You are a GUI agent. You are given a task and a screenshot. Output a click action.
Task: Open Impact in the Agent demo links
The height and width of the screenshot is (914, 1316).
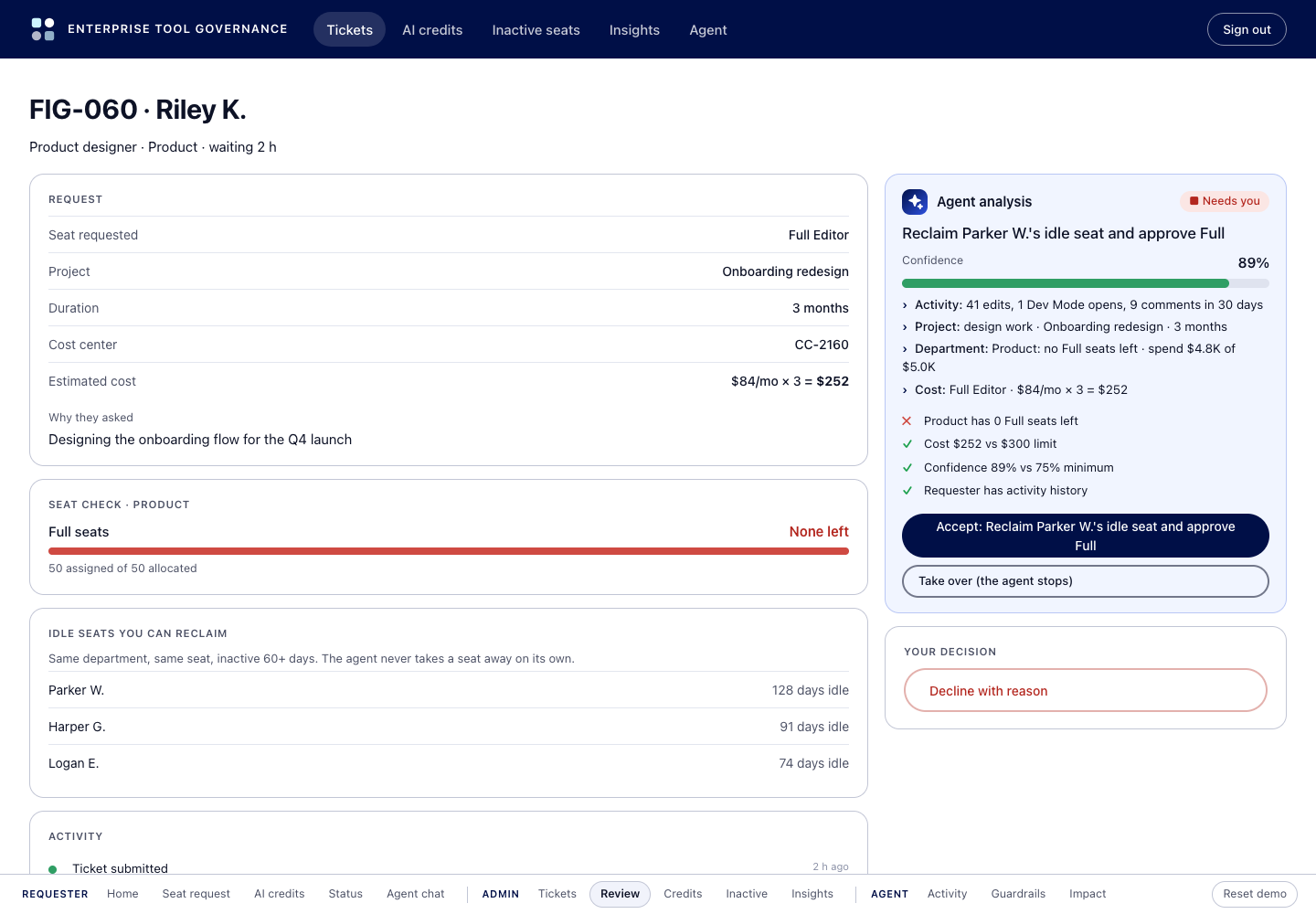[1088, 894]
